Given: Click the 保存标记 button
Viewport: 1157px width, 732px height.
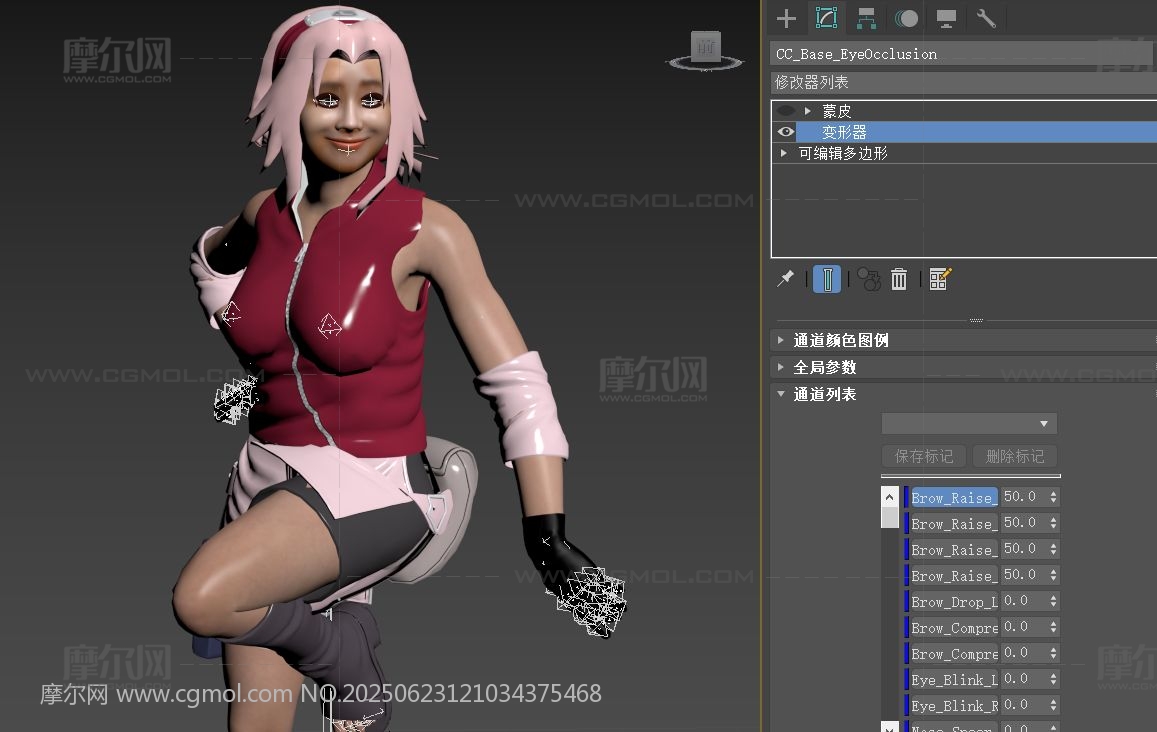Looking at the screenshot, I should (925, 456).
